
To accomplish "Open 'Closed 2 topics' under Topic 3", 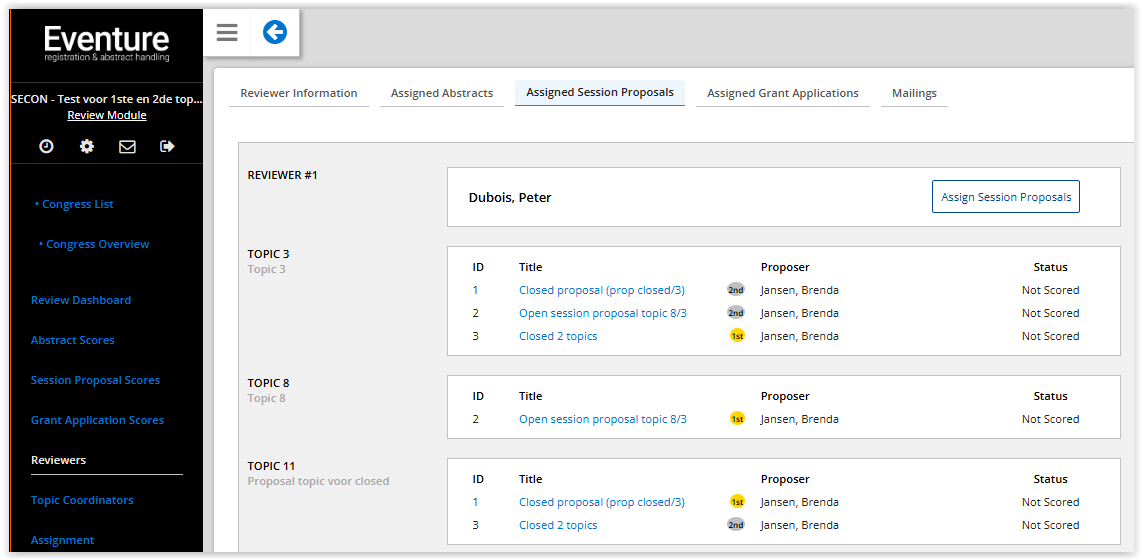I will [558, 336].
